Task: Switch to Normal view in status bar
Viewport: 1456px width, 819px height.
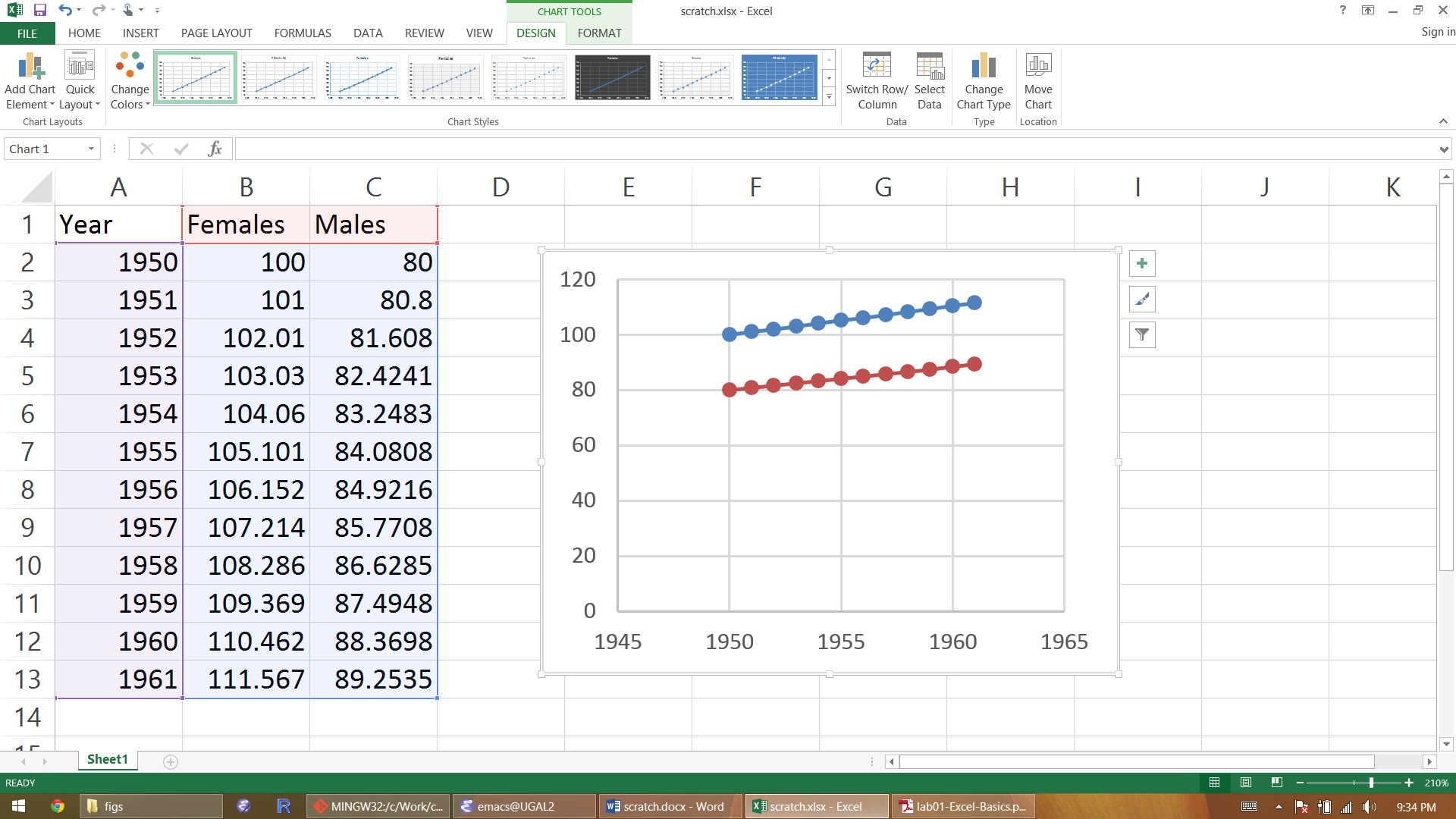Action: tap(1215, 783)
